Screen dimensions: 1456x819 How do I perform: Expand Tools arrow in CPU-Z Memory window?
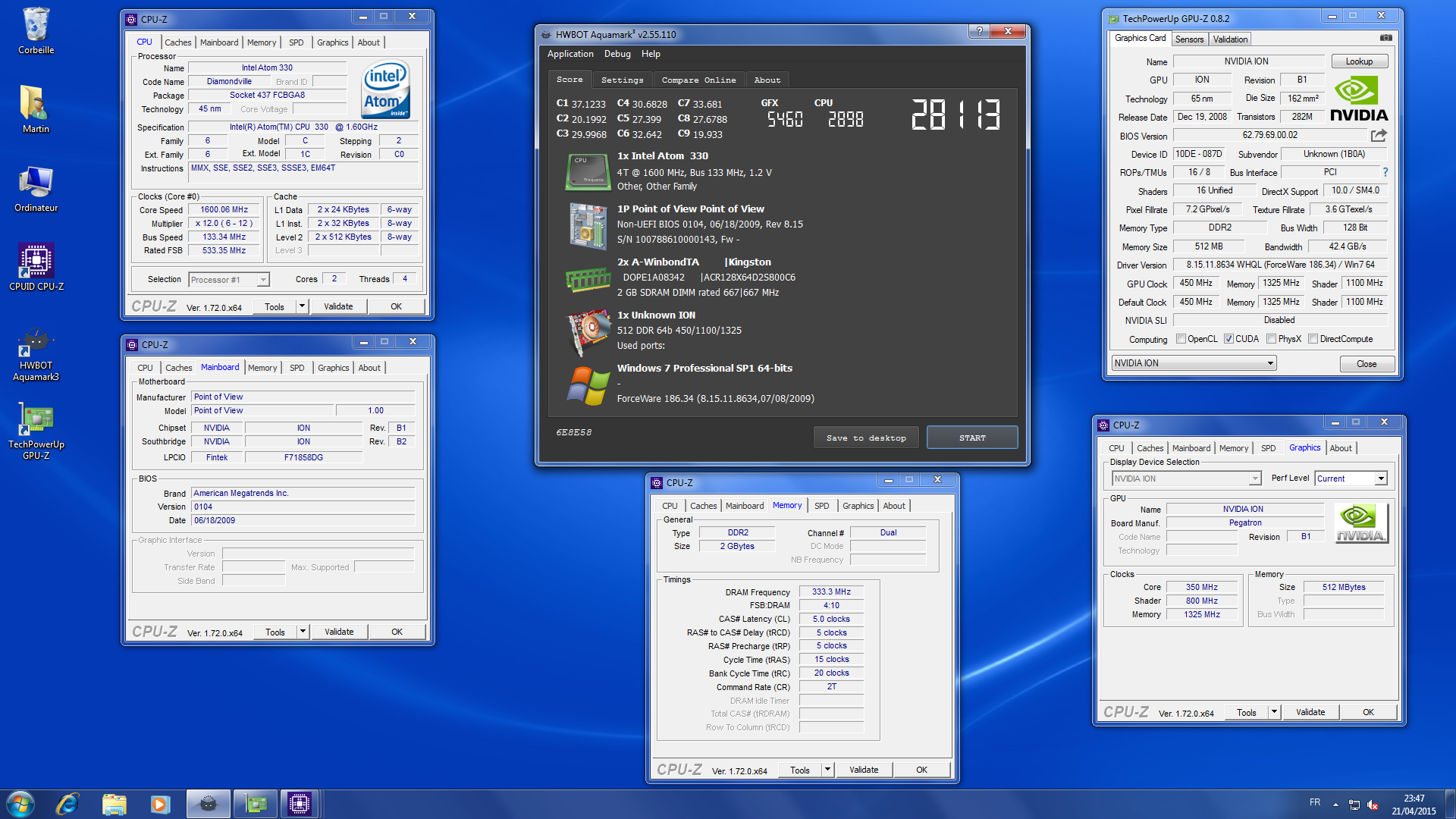pos(827,770)
